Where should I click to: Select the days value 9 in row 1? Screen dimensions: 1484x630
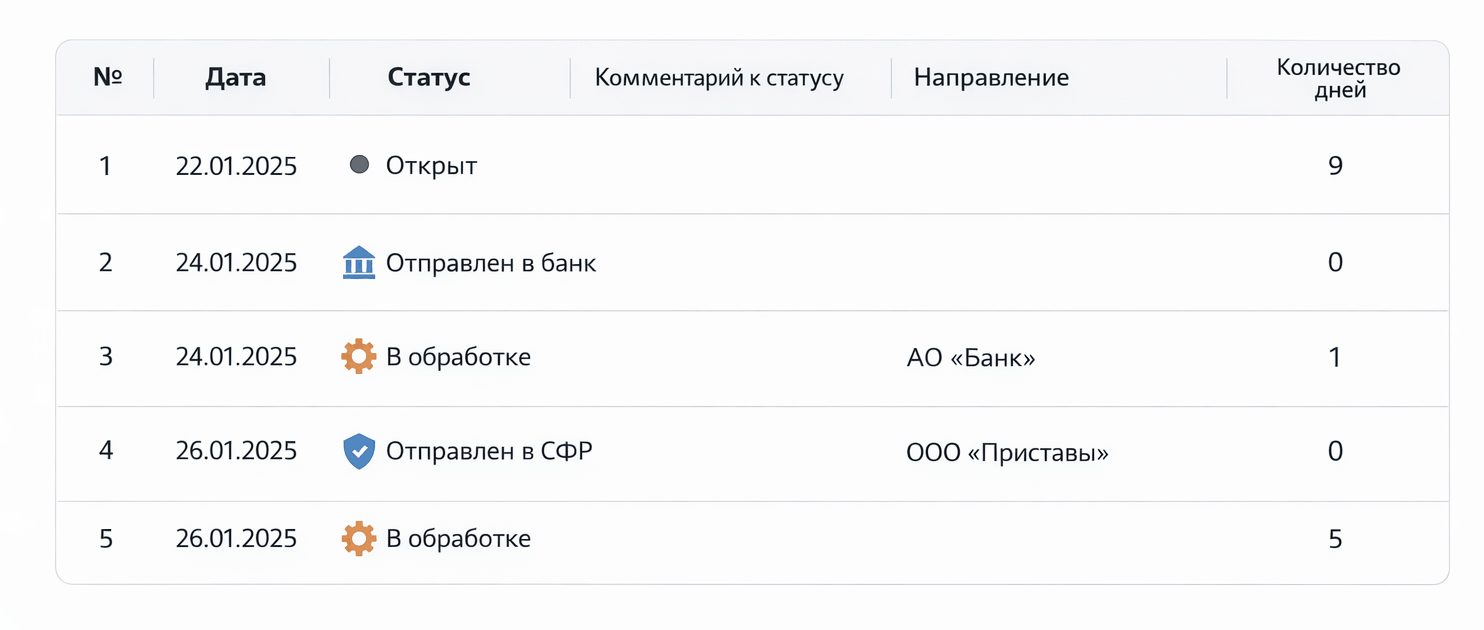pos(1335,166)
